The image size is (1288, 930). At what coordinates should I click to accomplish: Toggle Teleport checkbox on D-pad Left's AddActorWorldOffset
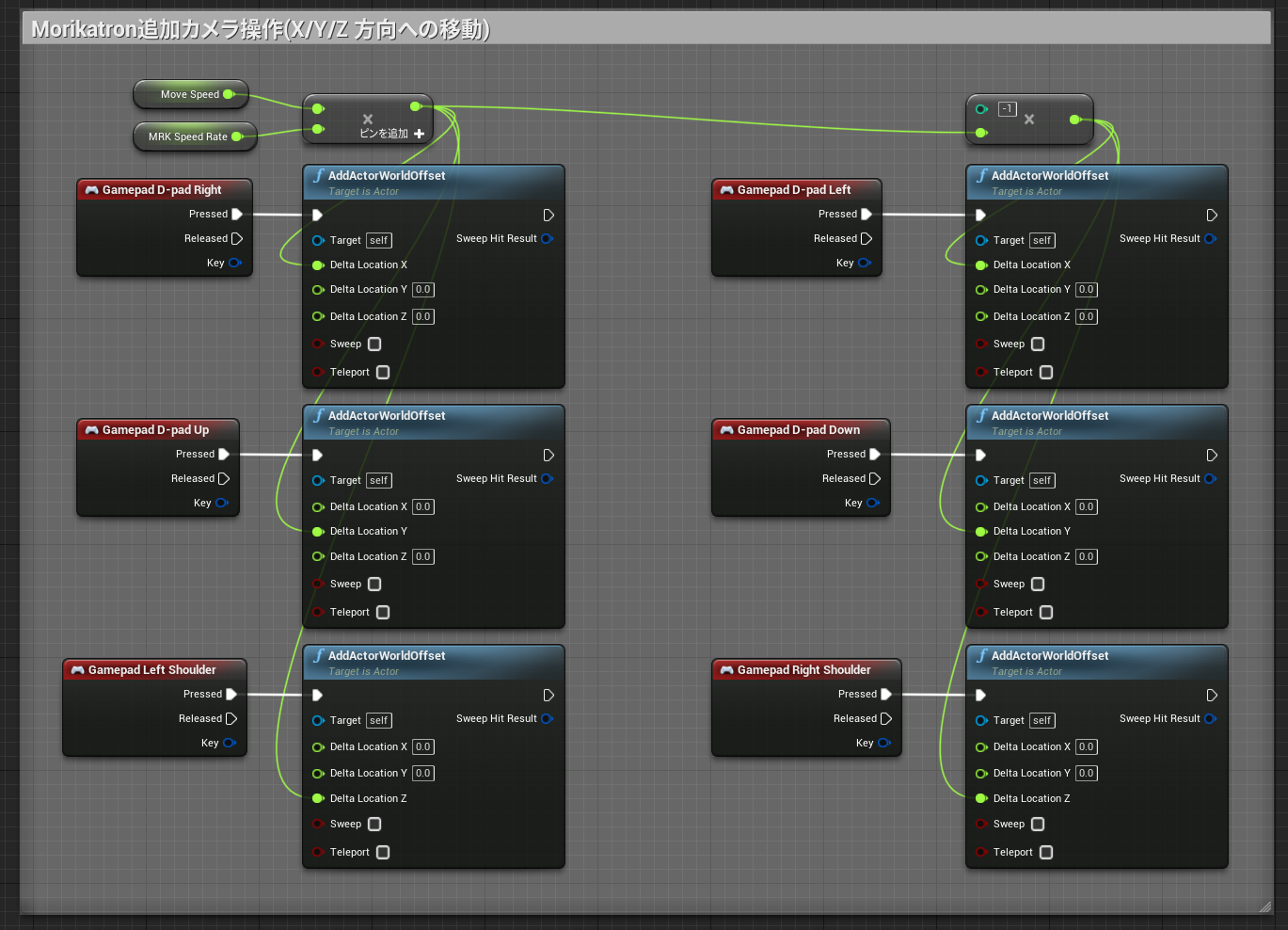click(x=1046, y=372)
